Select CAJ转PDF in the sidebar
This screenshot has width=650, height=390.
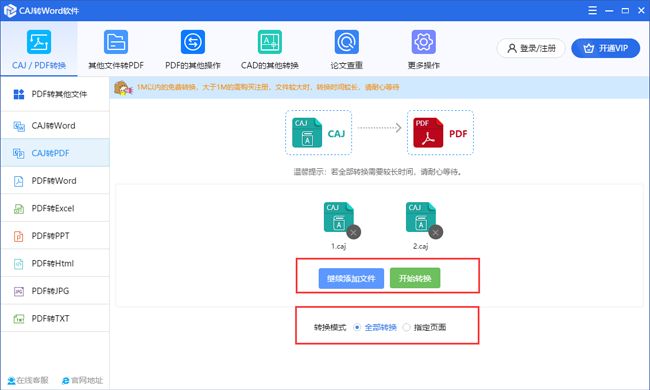[x=55, y=153]
